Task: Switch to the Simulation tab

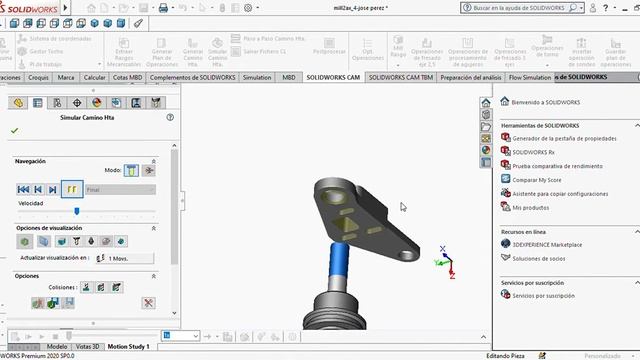Action: [257, 77]
